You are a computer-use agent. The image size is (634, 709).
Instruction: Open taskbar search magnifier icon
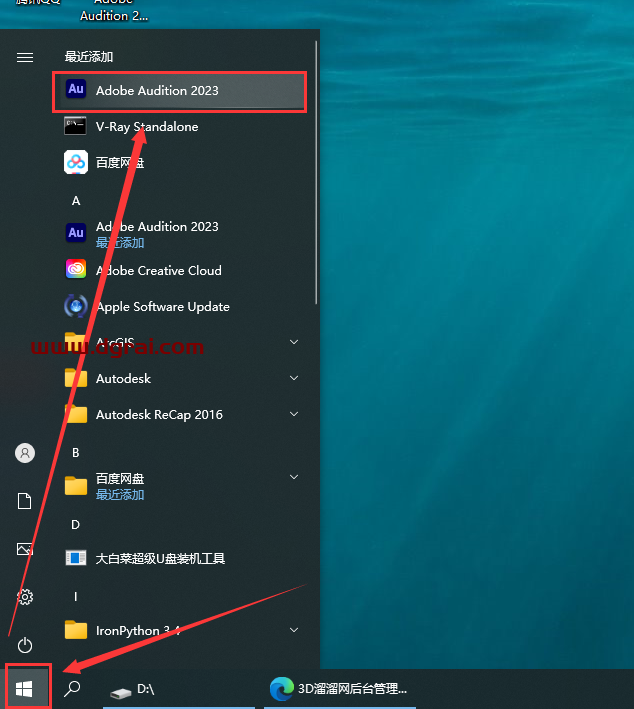point(72,689)
